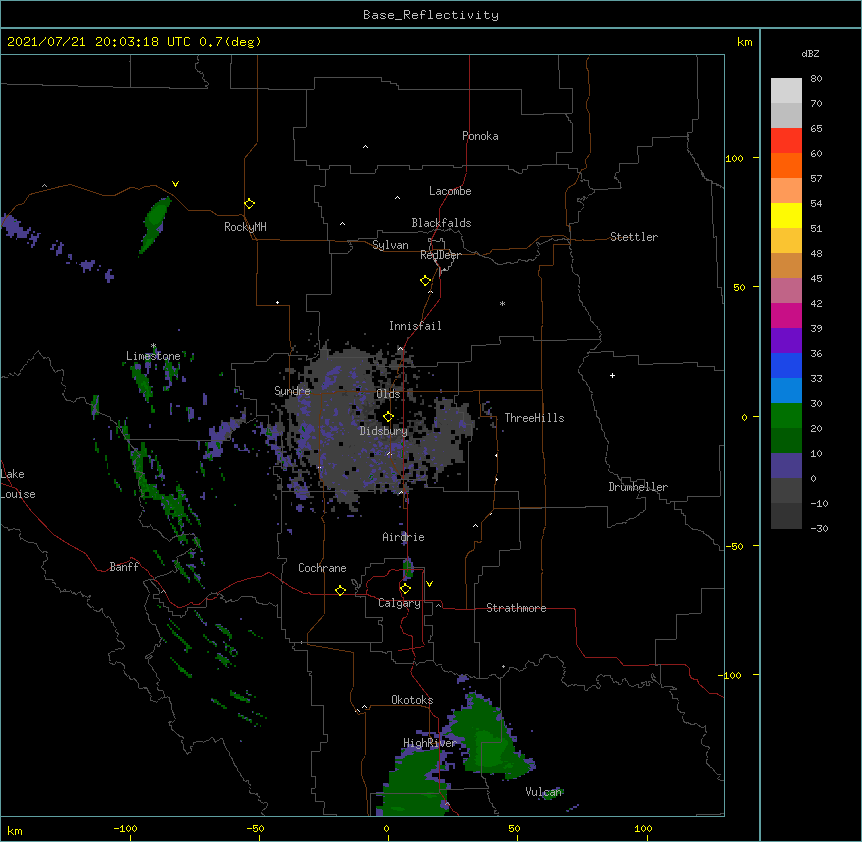Screen dimensions: 862x842
Task: Click the purple 10 dBZ legend swatch
Action: [x=786, y=466]
